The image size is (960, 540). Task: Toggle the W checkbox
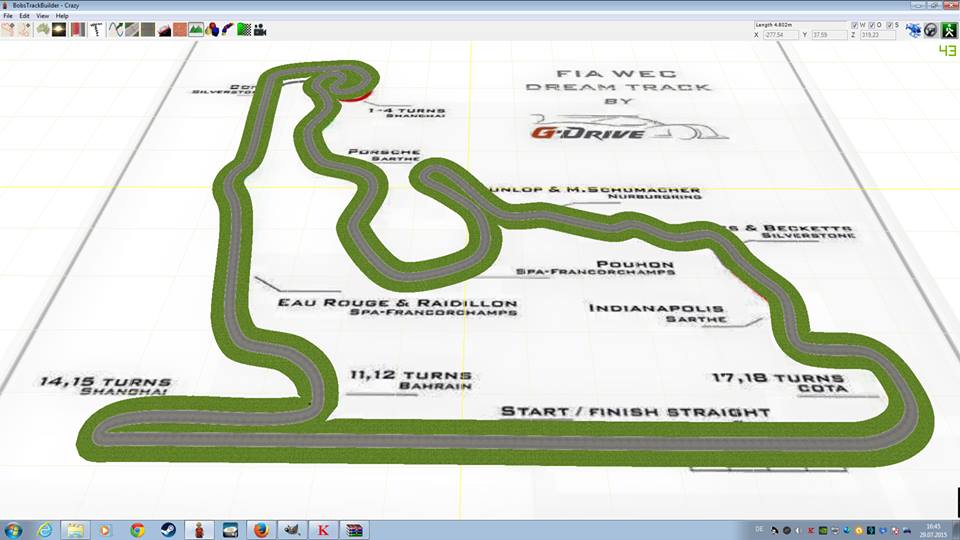point(855,25)
